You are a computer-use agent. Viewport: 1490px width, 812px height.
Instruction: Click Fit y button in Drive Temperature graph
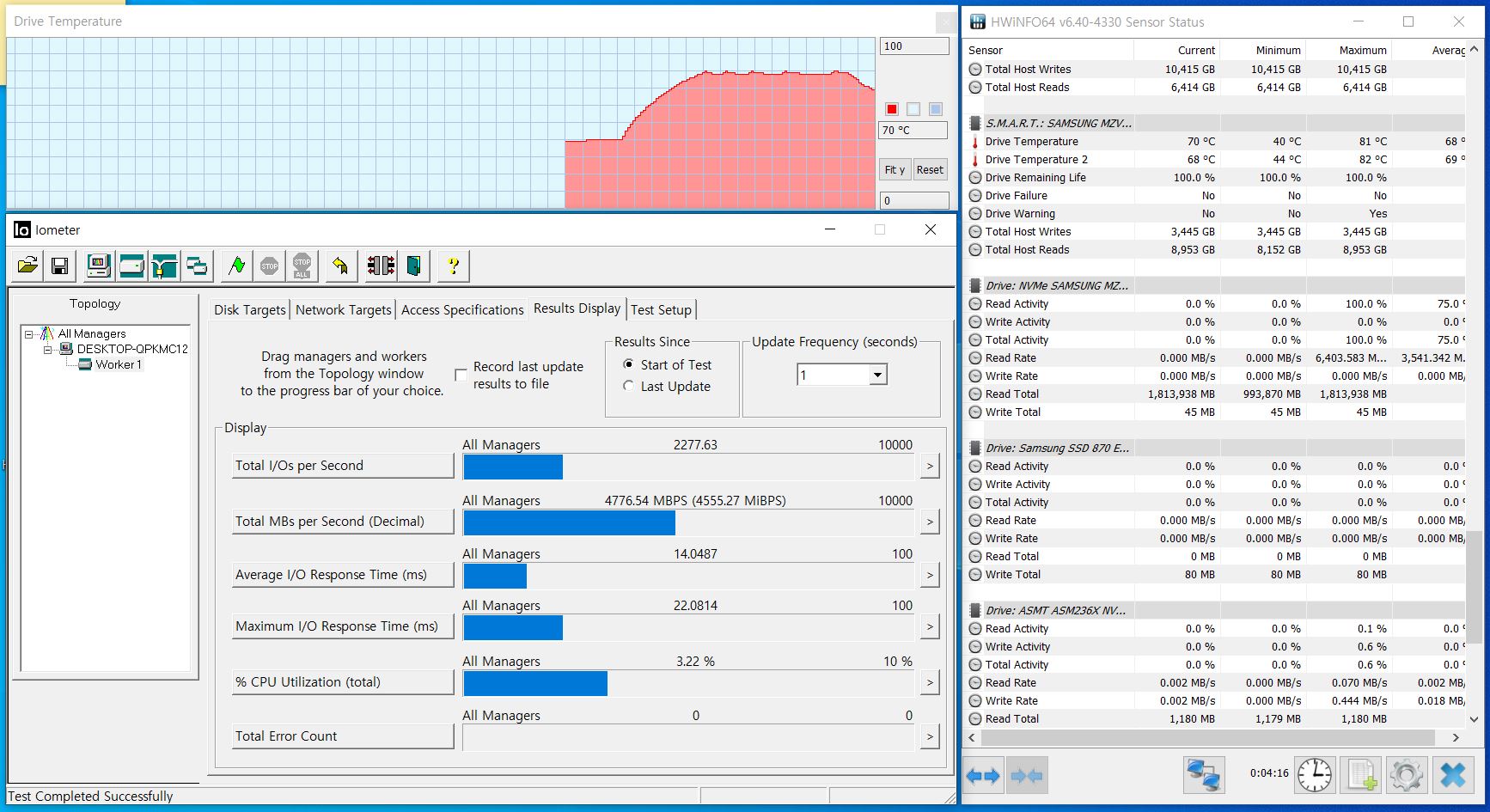tap(895, 169)
